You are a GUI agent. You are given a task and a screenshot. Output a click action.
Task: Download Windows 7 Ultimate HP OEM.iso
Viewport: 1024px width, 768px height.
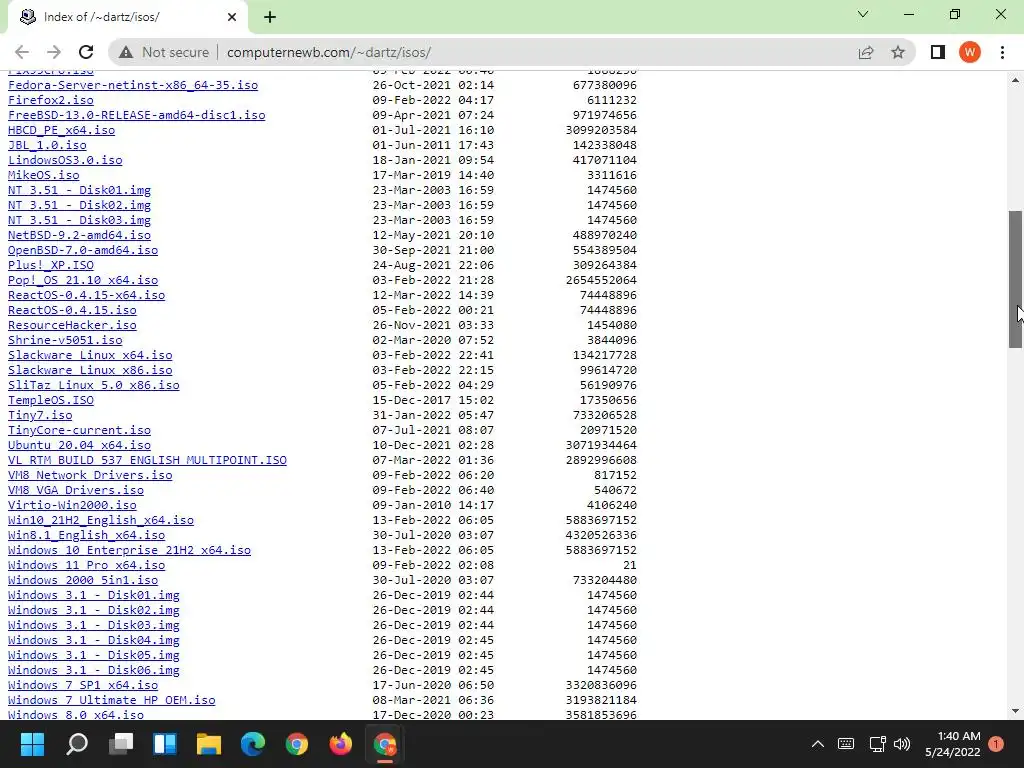click(112, 700)
